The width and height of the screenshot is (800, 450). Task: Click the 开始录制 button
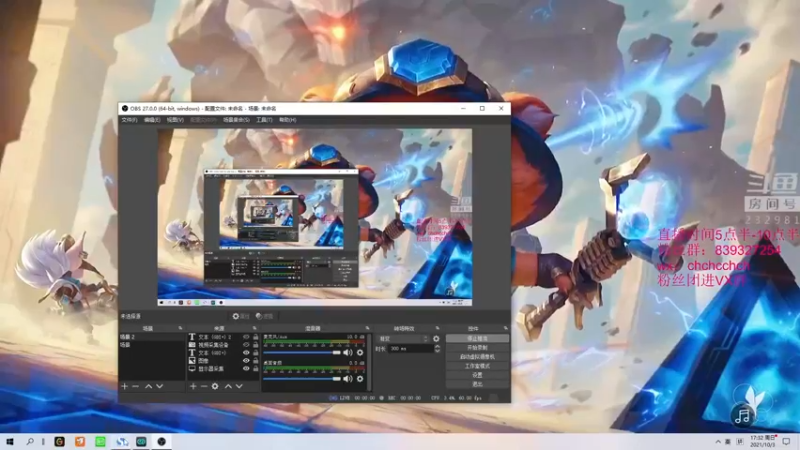[477, 347]
